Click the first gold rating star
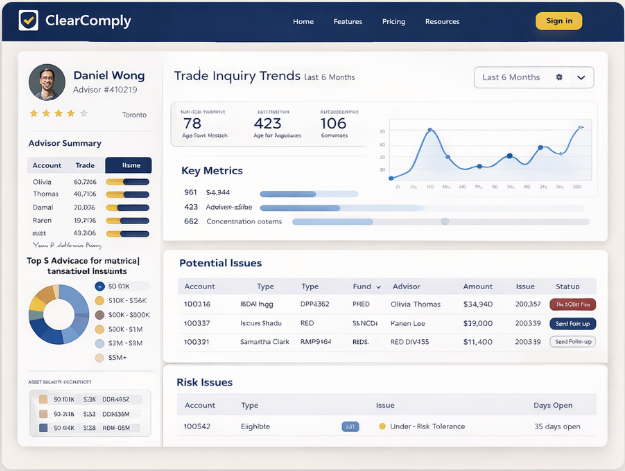Screen dimensions: 625x471 34,114
